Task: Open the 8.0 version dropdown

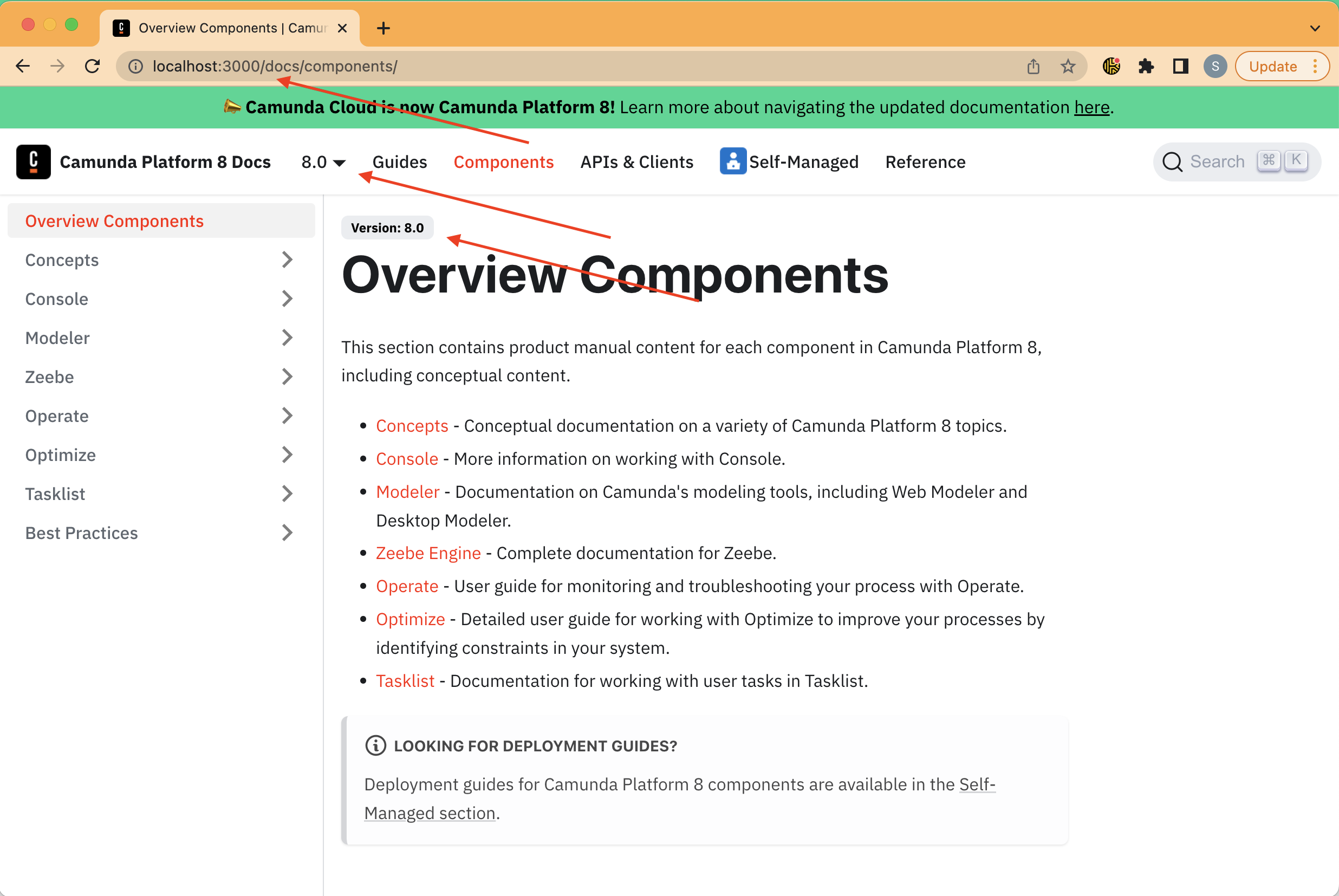Action: pos(323,163)
